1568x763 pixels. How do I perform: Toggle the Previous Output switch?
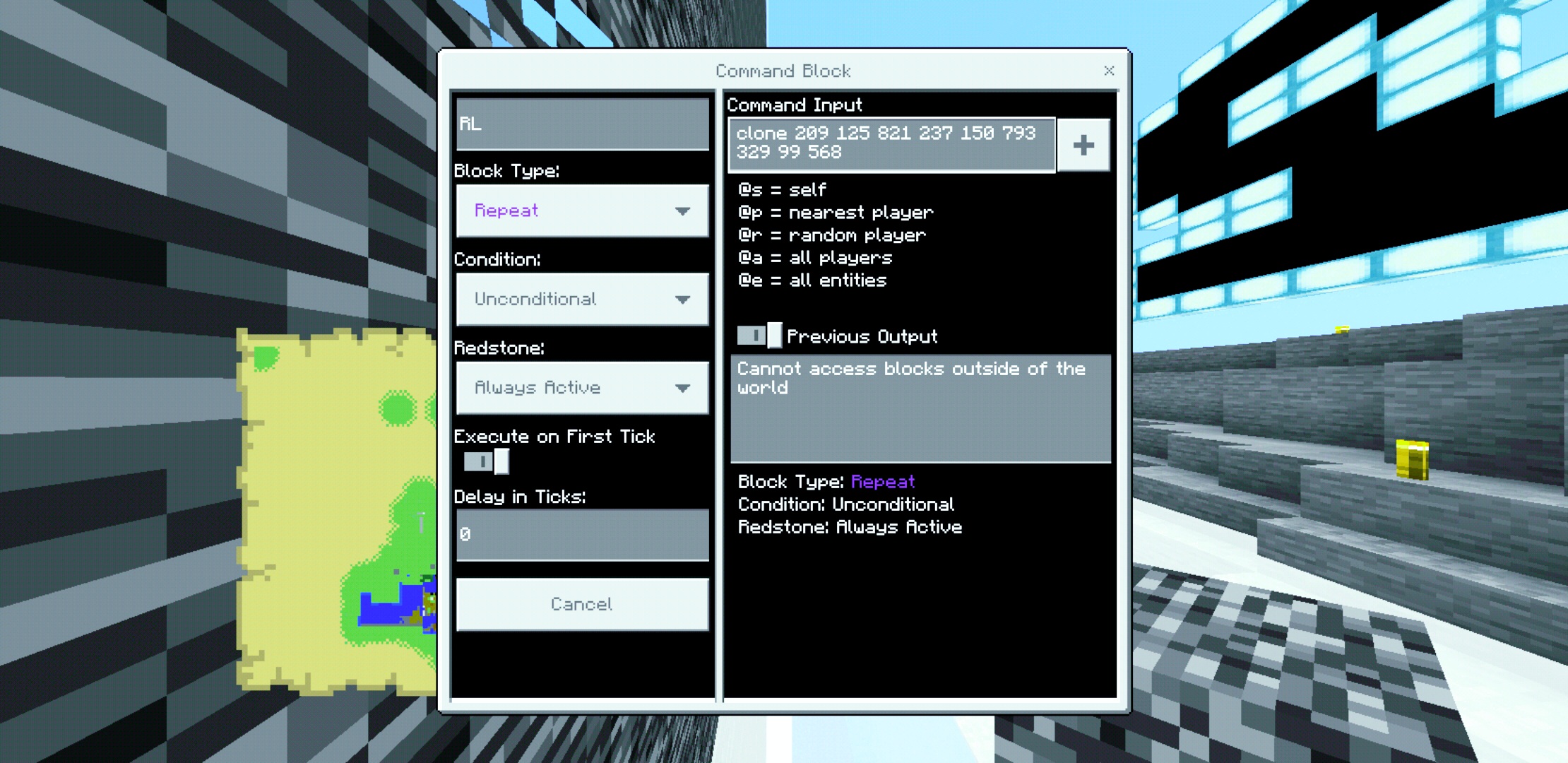(x=759, y=336)
